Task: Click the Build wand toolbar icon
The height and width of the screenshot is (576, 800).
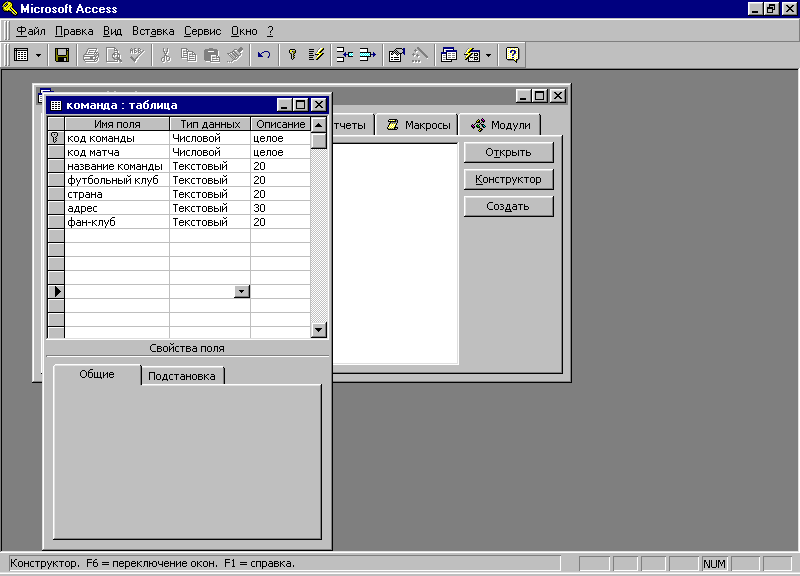Action: 419,55
